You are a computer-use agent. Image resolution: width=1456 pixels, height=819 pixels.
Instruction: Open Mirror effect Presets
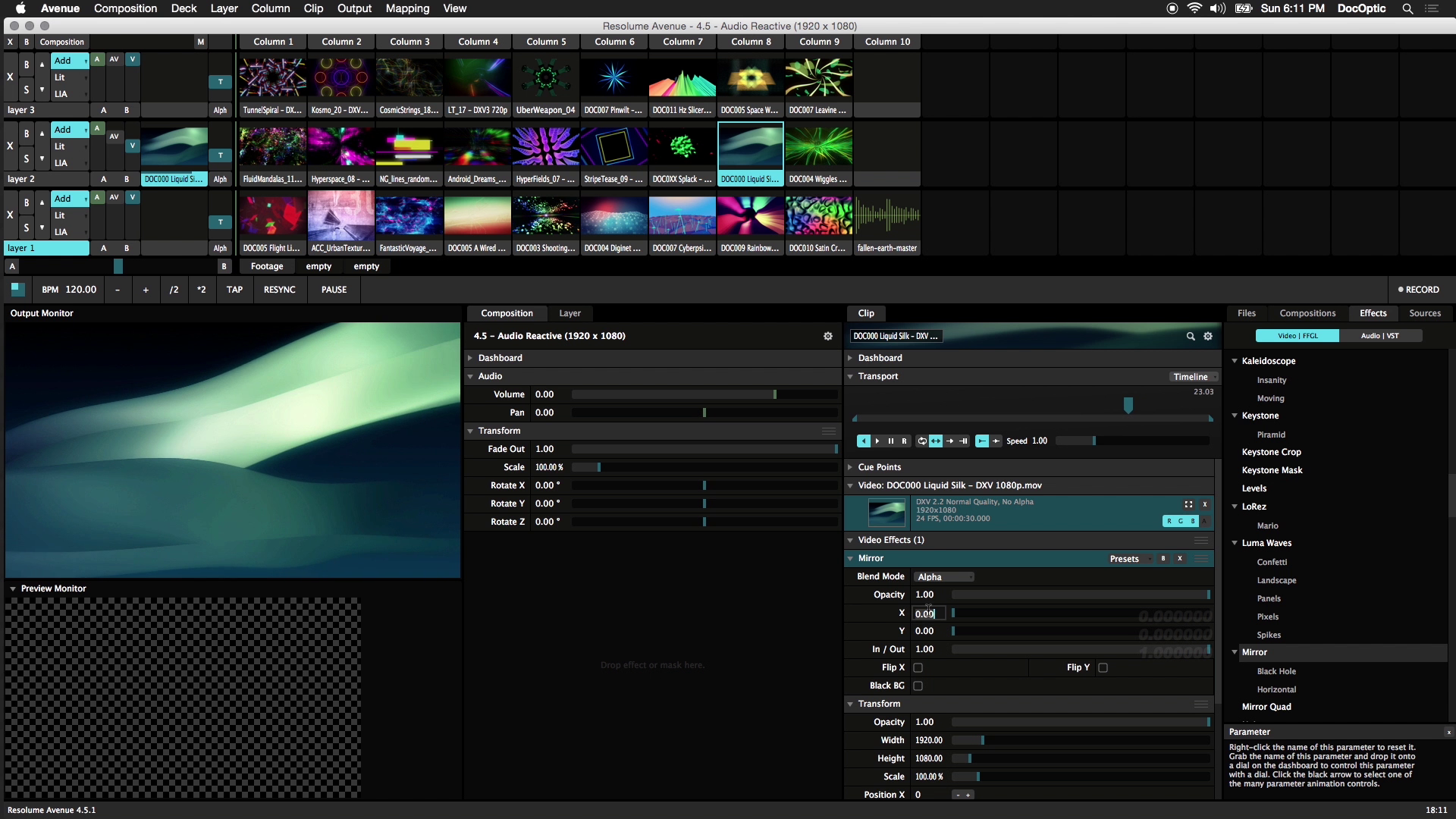pos(1128,559)
